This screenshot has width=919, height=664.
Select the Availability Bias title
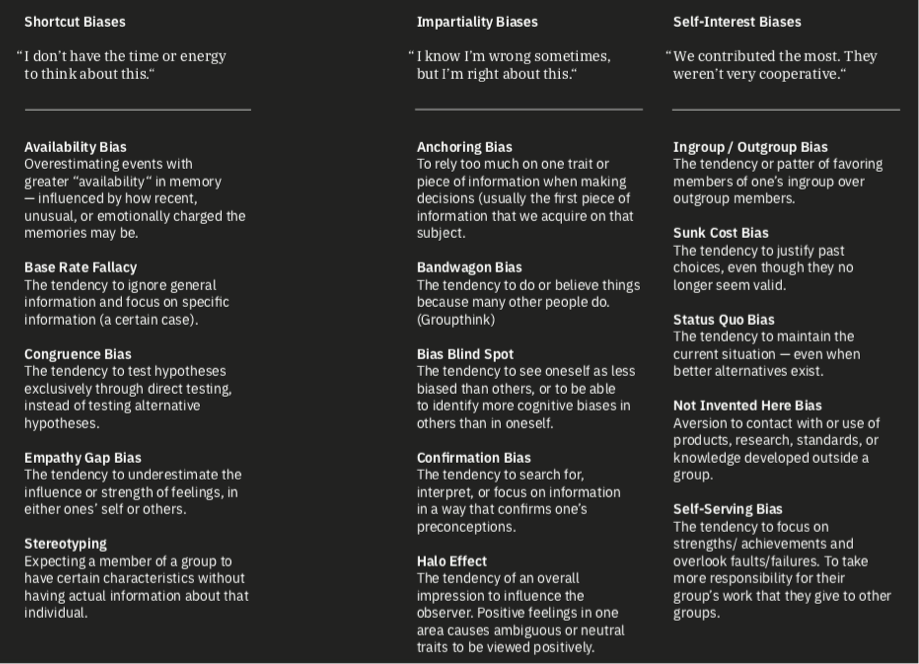[x=75, y=147]
